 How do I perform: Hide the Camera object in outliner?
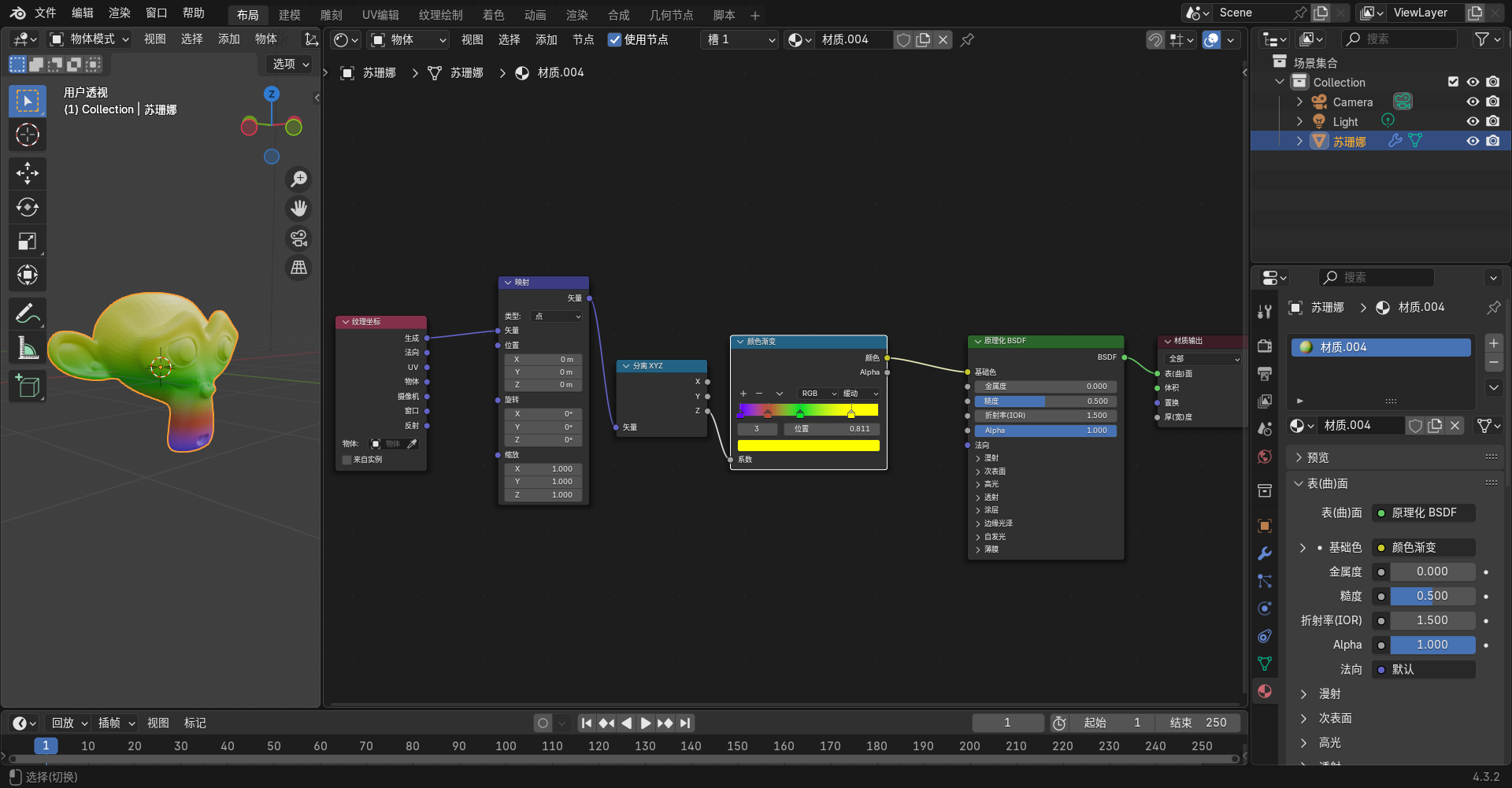1473,102
